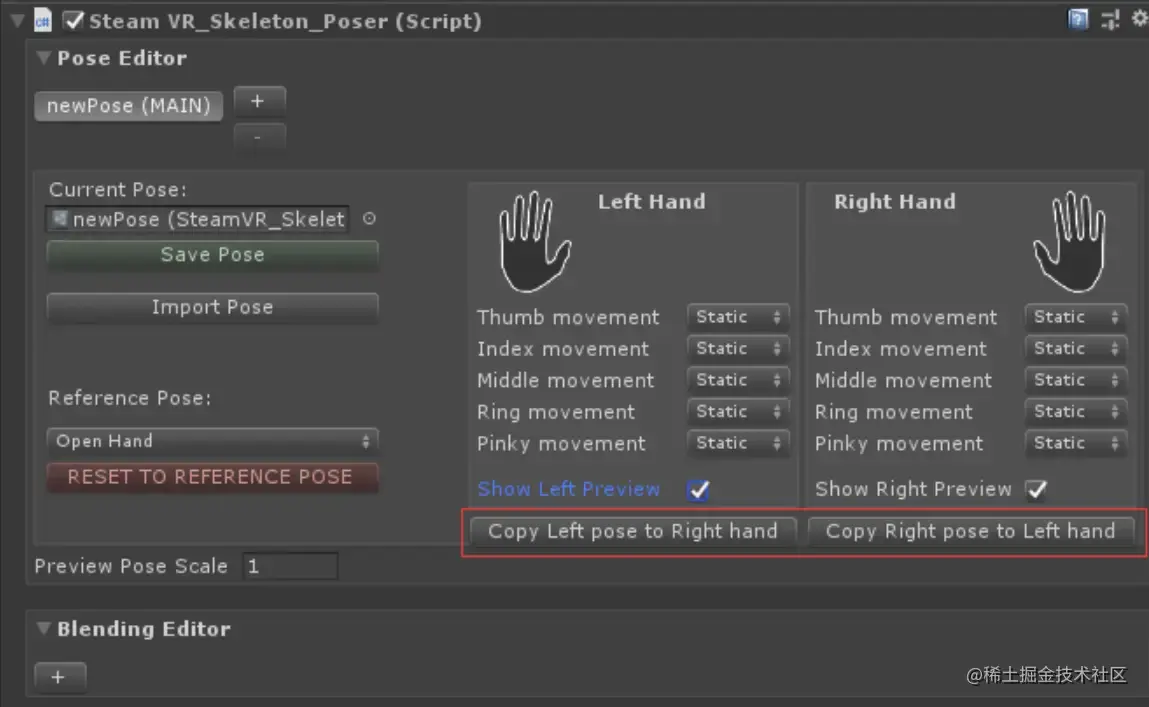Click the Show Right Preview label
1149x707 pixels.
913,489
